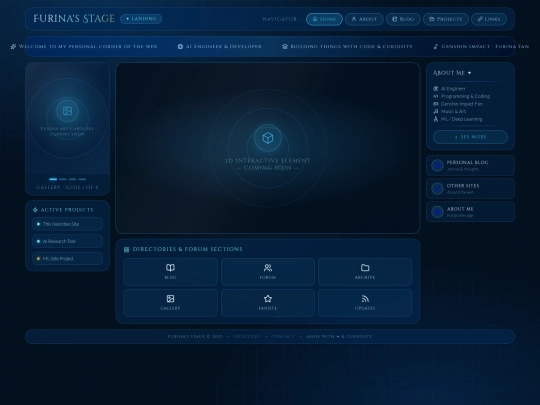Click the 3D Interactive Element coming soon text
The image size is (540, 405).
pyautogui.click(x=268, y=164)
